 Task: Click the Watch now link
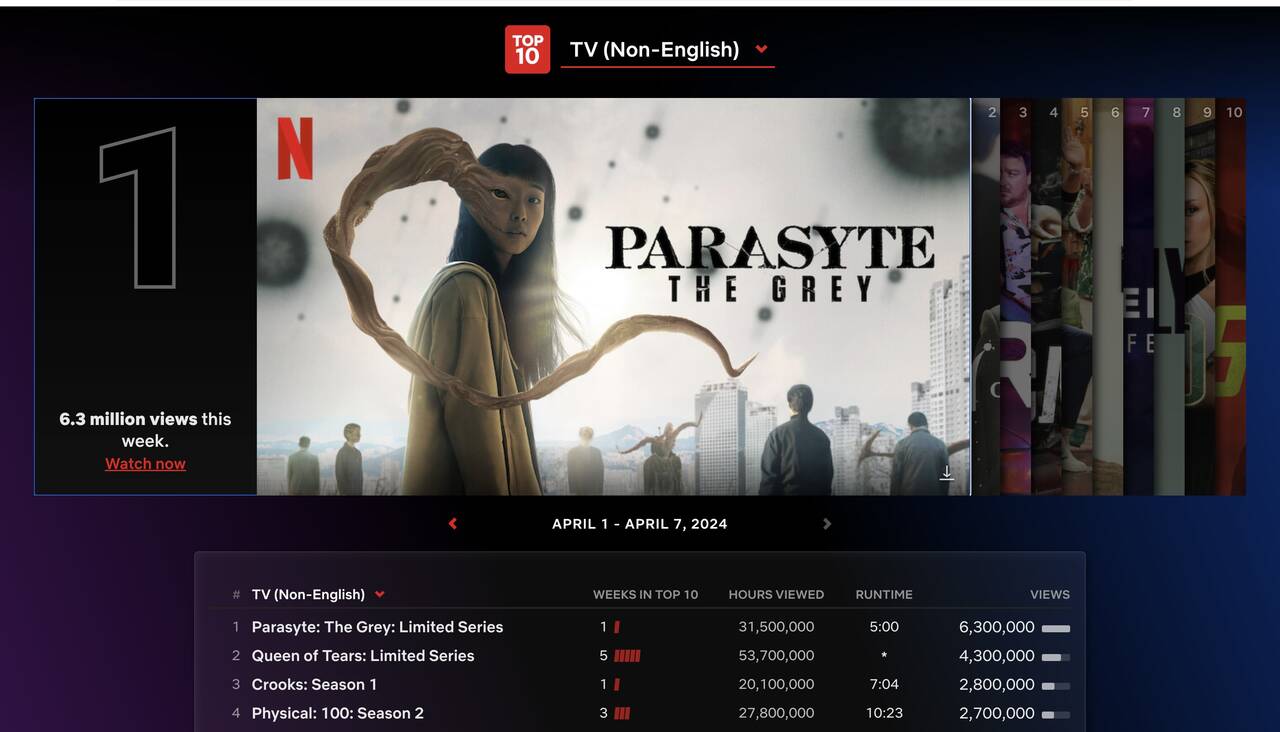(x=145, y=464)
